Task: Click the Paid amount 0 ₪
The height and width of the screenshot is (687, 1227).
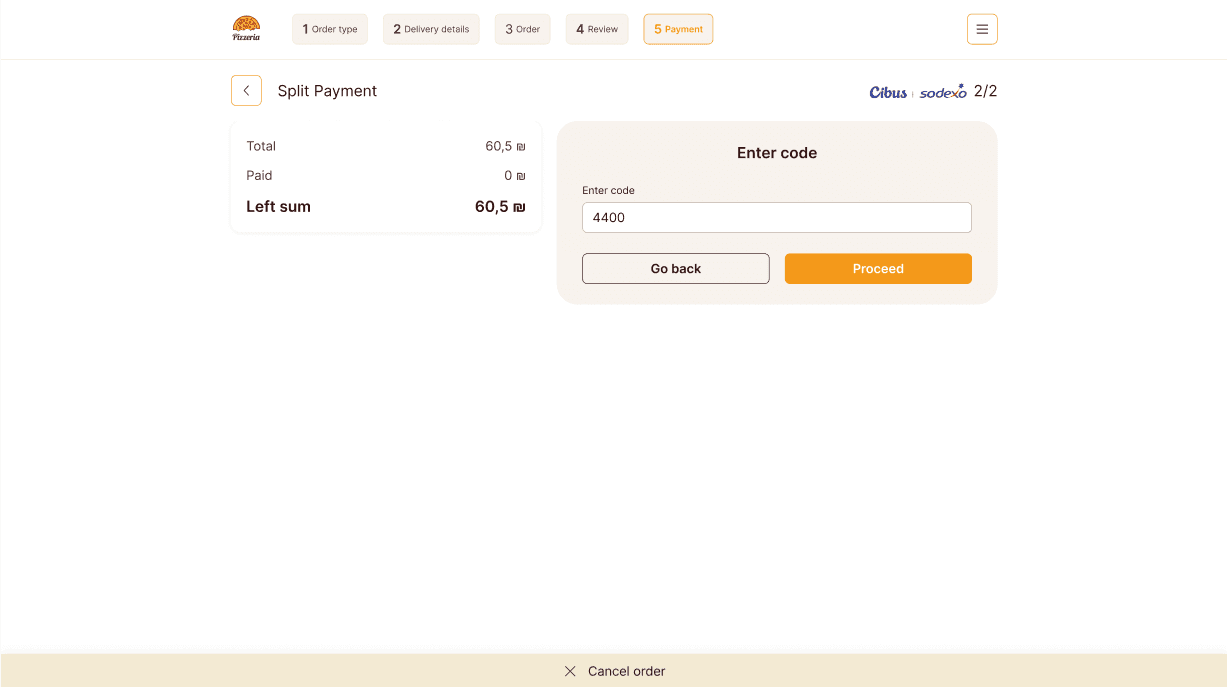Action: point(514,175)
